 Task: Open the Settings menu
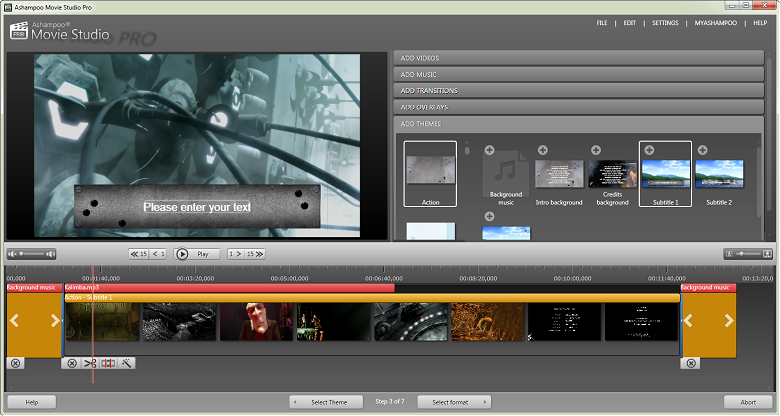[x=664, y=22]
